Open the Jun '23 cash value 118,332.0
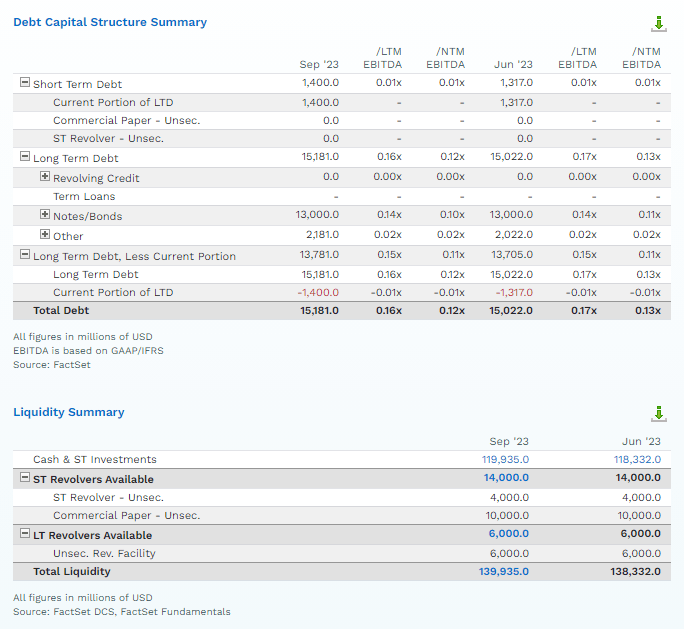 point(637,460)
